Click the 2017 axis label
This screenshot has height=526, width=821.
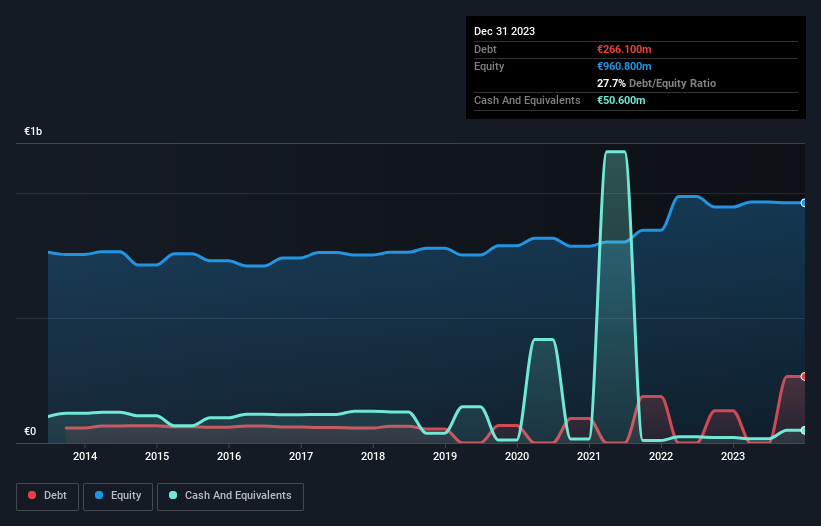coord(301,456)
